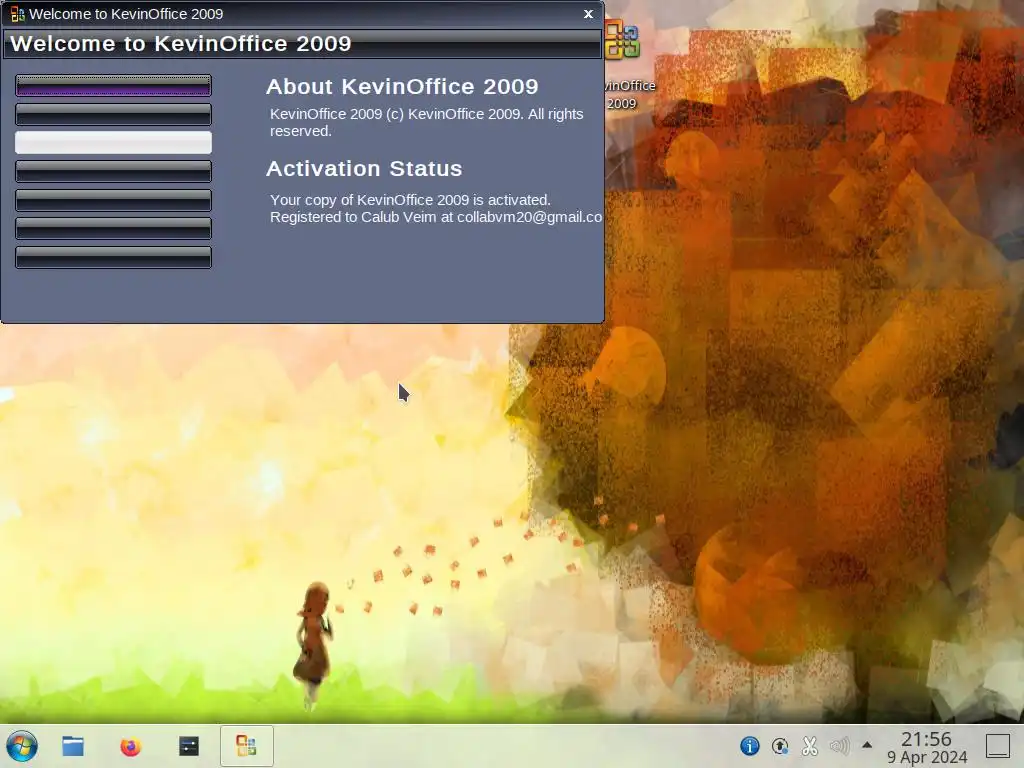
Task: Click the text 'Your copy of KevinOffice 2009 is activated.'
Action: click(411, 200)
